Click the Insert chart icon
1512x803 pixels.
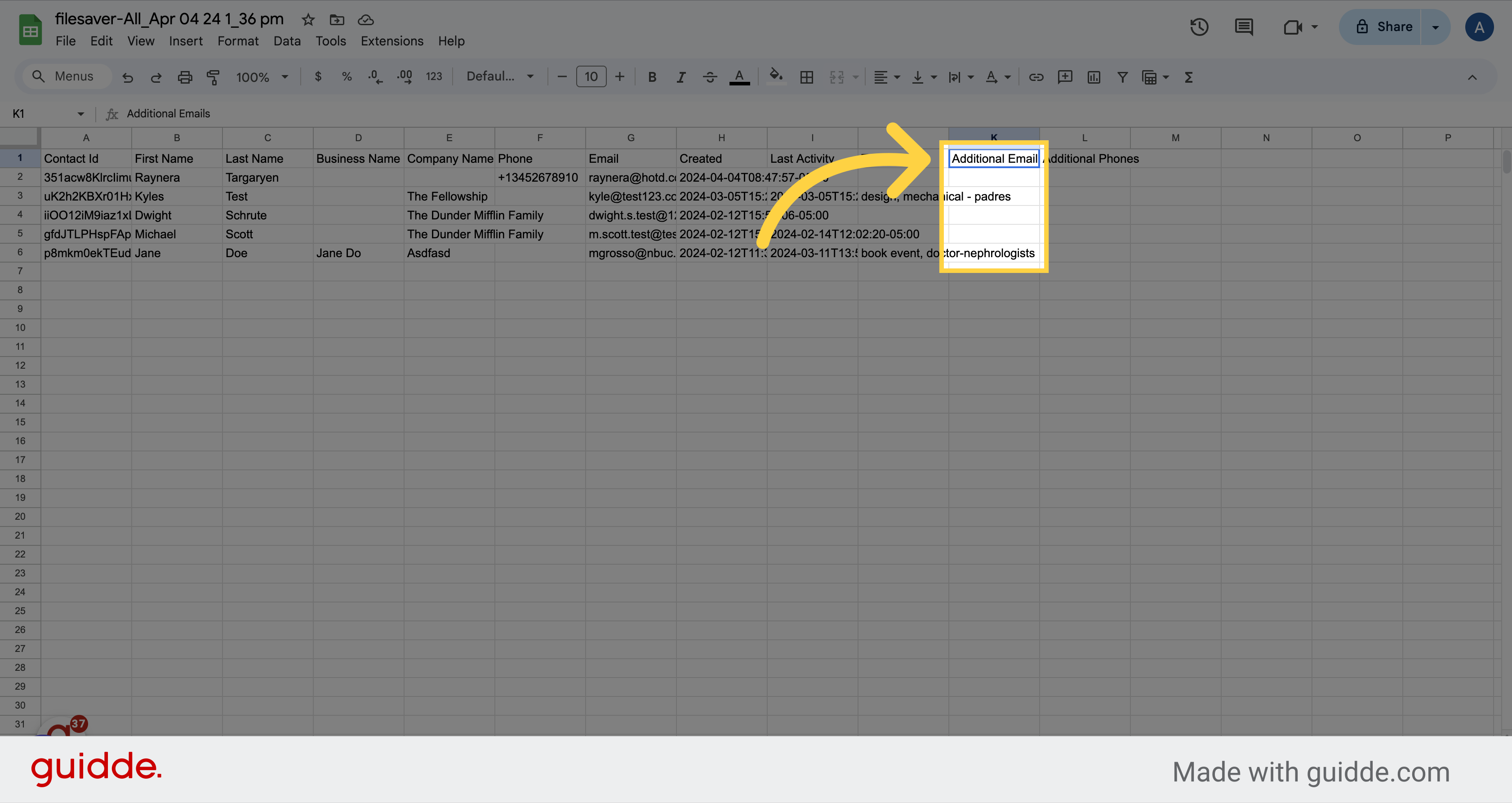pos(1094,77)
